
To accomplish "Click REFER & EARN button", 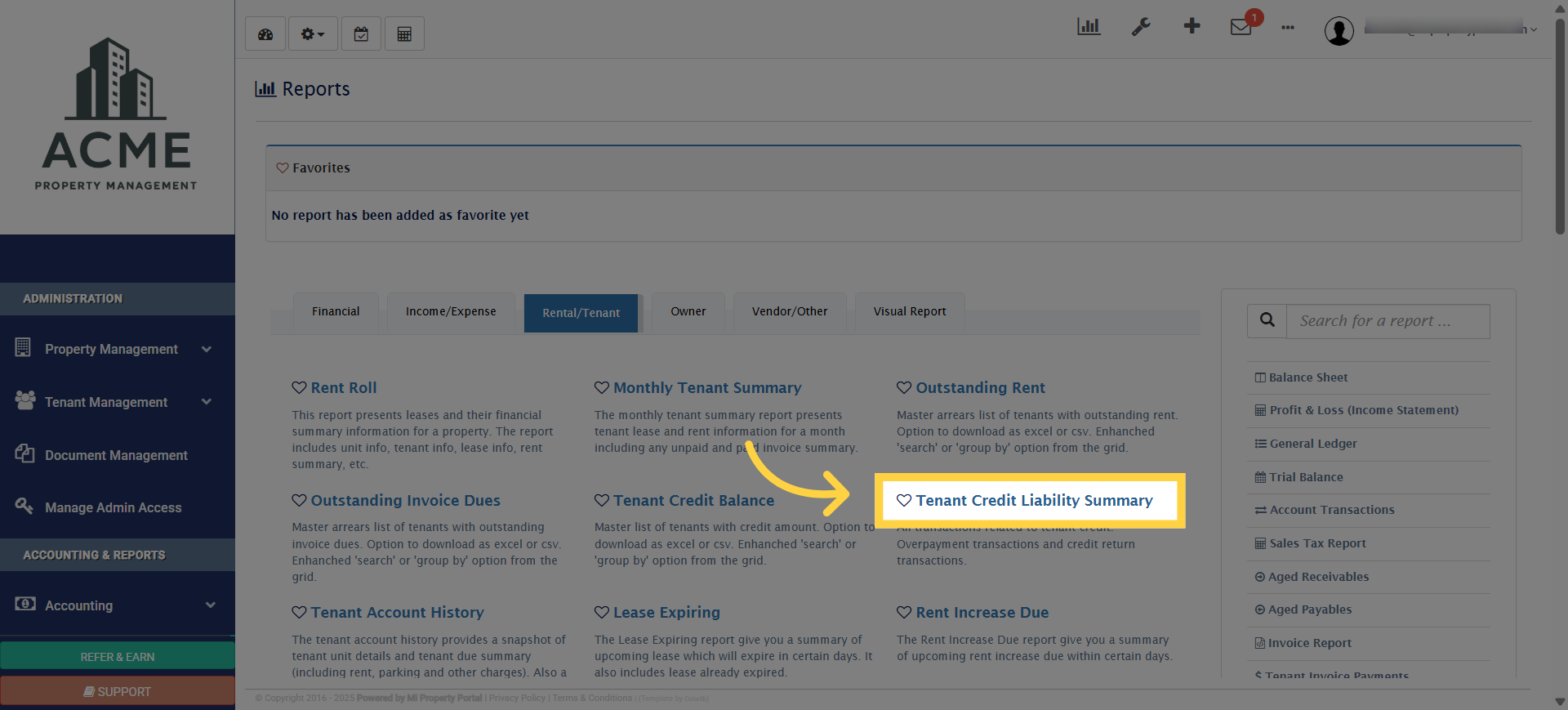I will tap(118, 657).
